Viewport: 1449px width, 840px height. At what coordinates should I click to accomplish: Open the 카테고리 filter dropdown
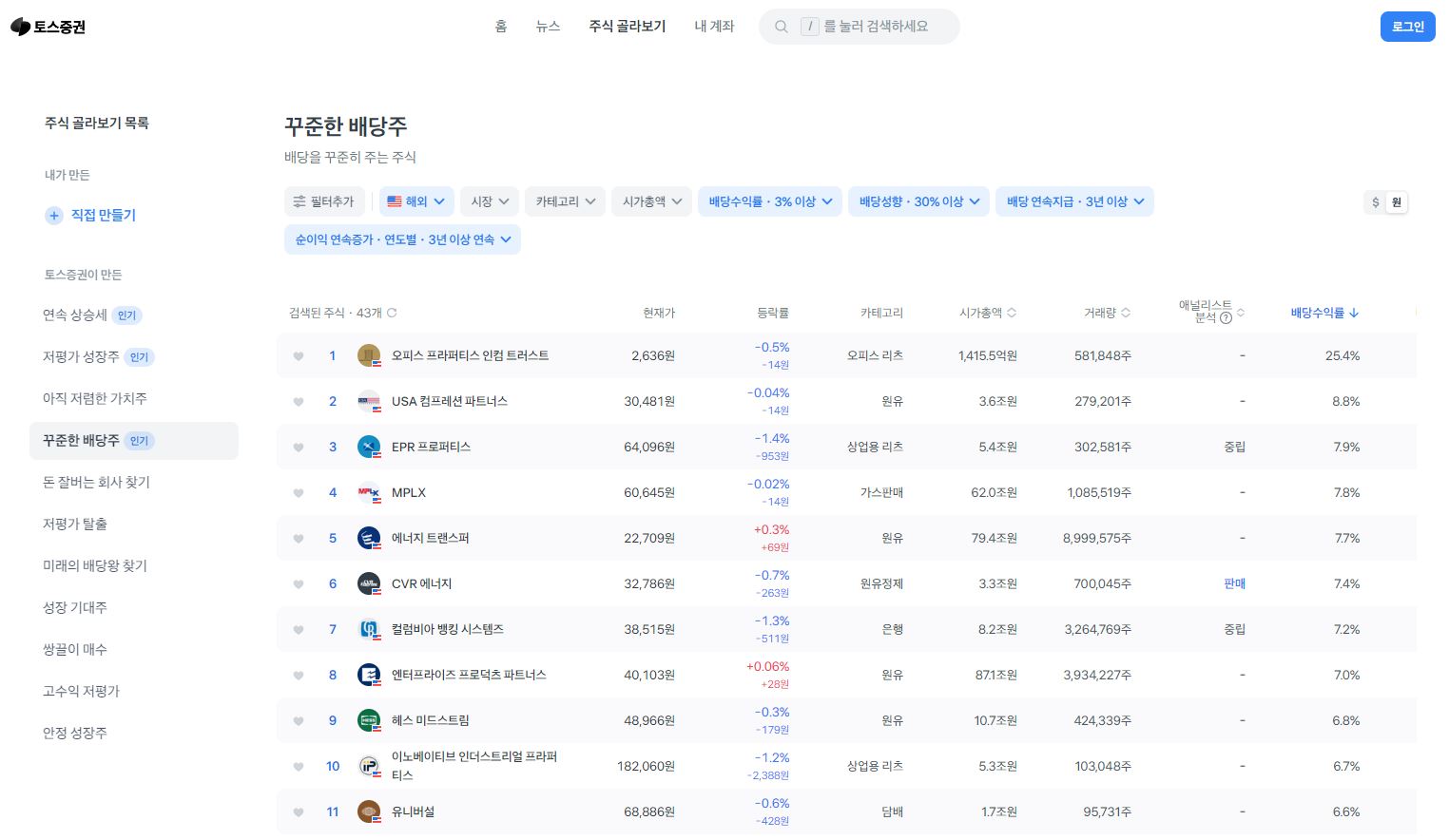point(565,201)
